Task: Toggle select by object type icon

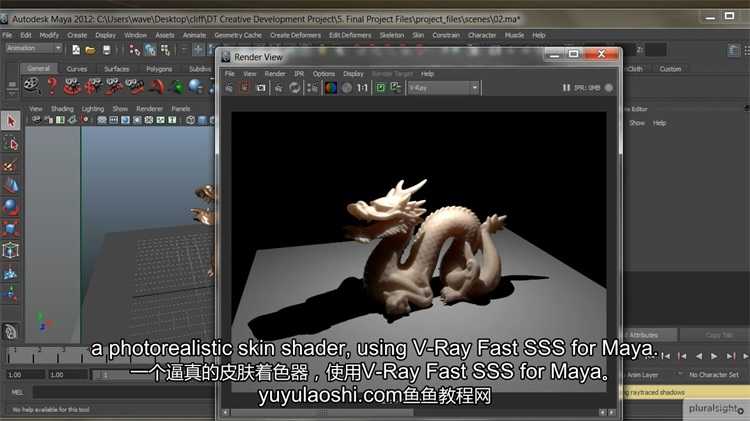Action: coord(150,50)
